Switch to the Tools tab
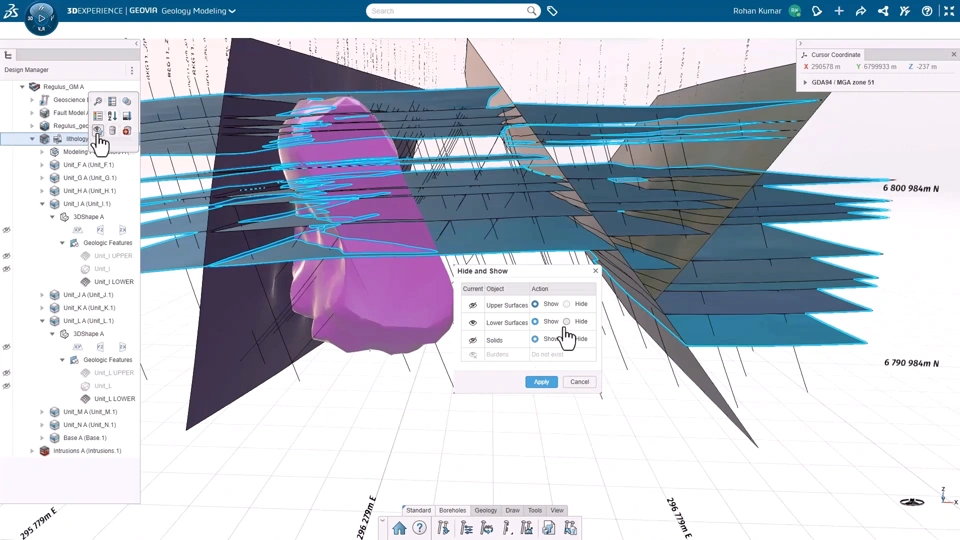 click(535, 511)
